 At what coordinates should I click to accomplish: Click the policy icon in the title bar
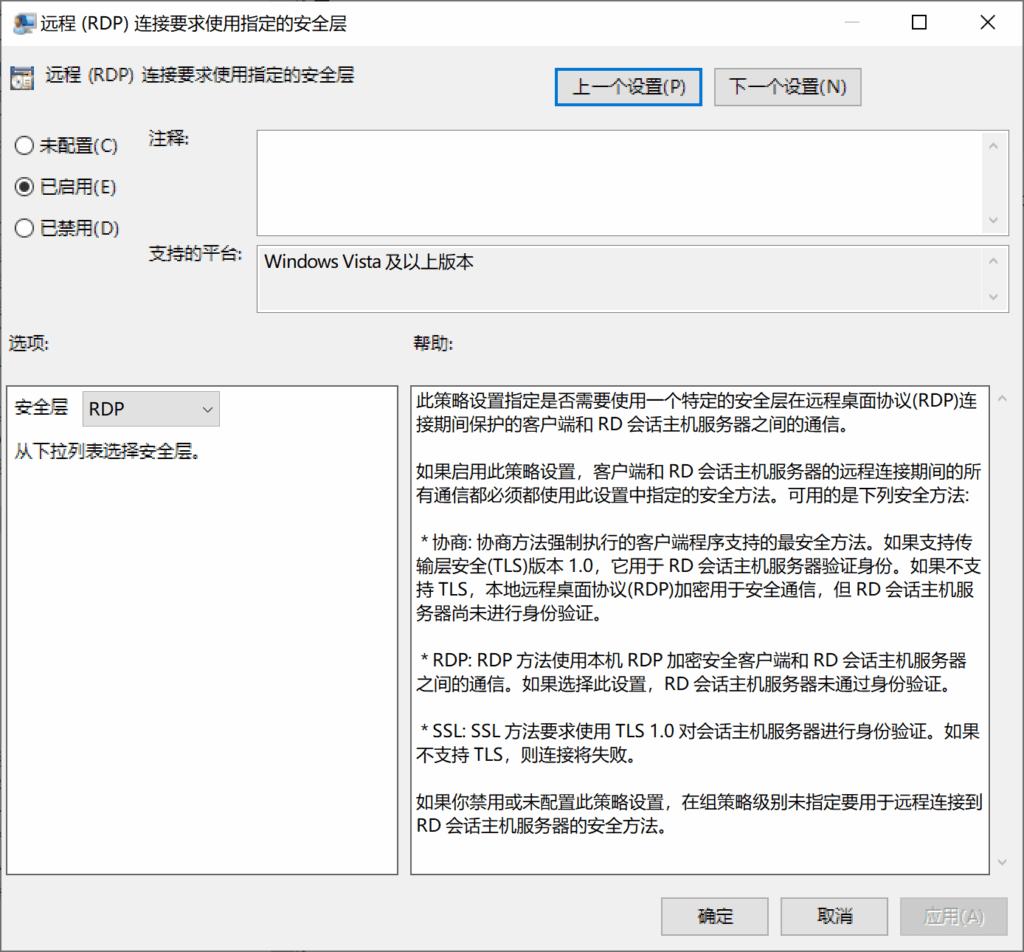coord(22,22)
